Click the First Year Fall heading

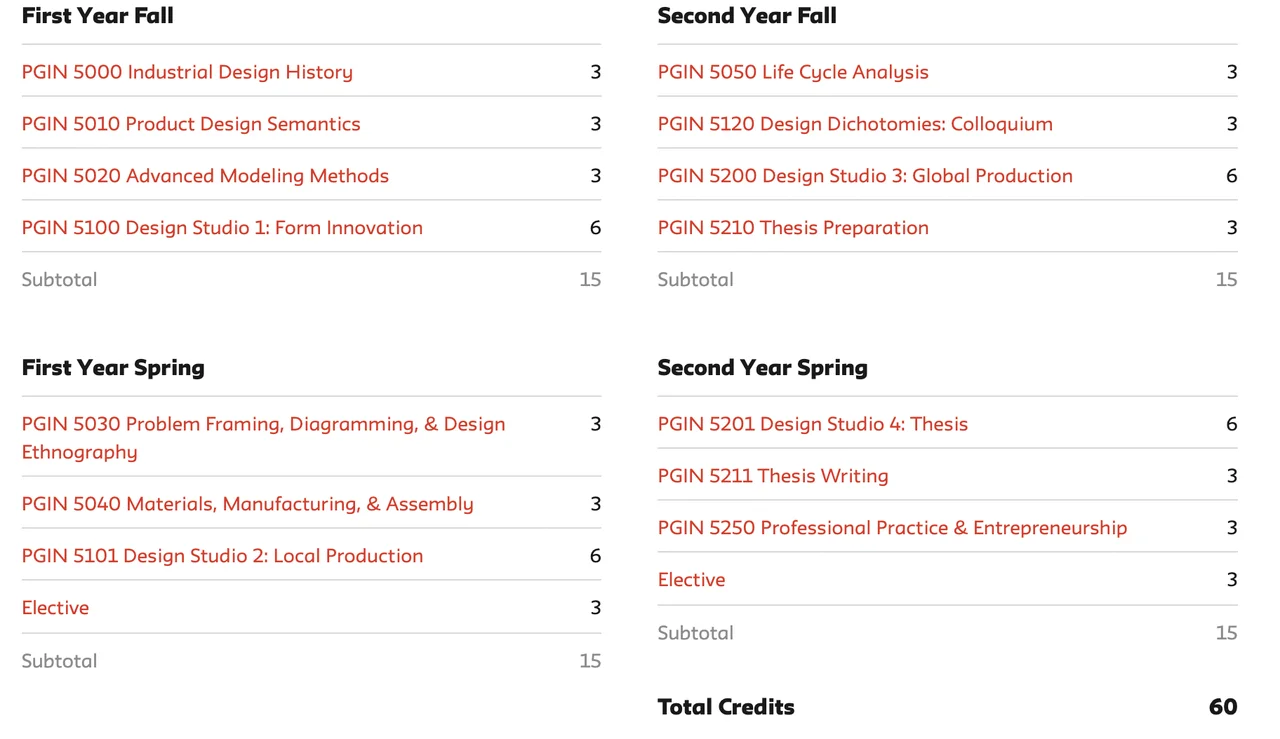coord(98,16)
